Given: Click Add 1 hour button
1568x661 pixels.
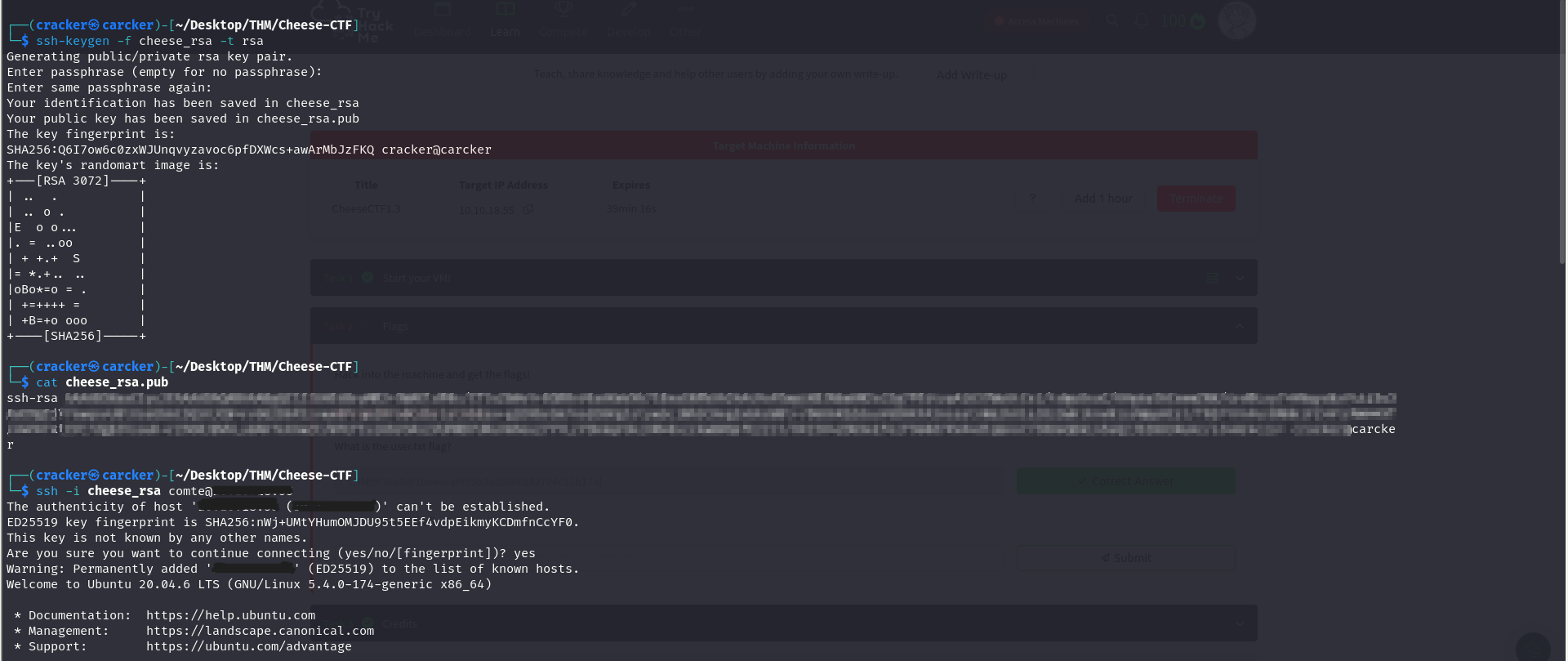Looking at the screenshot, I should click(1102, 199).
